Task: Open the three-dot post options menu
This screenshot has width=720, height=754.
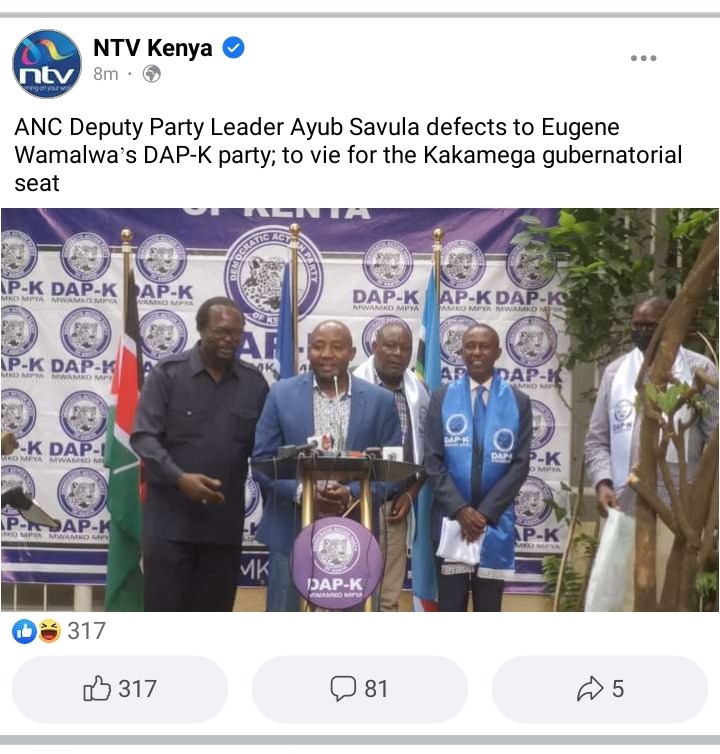Action: [644, 58]
